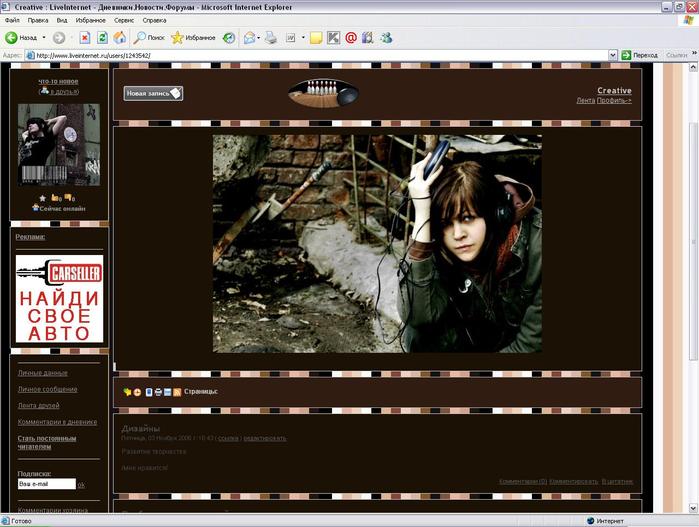The height and width of the screenshot is (527, 699).
Task: Open the Файл menu
Action: (12, 20)
